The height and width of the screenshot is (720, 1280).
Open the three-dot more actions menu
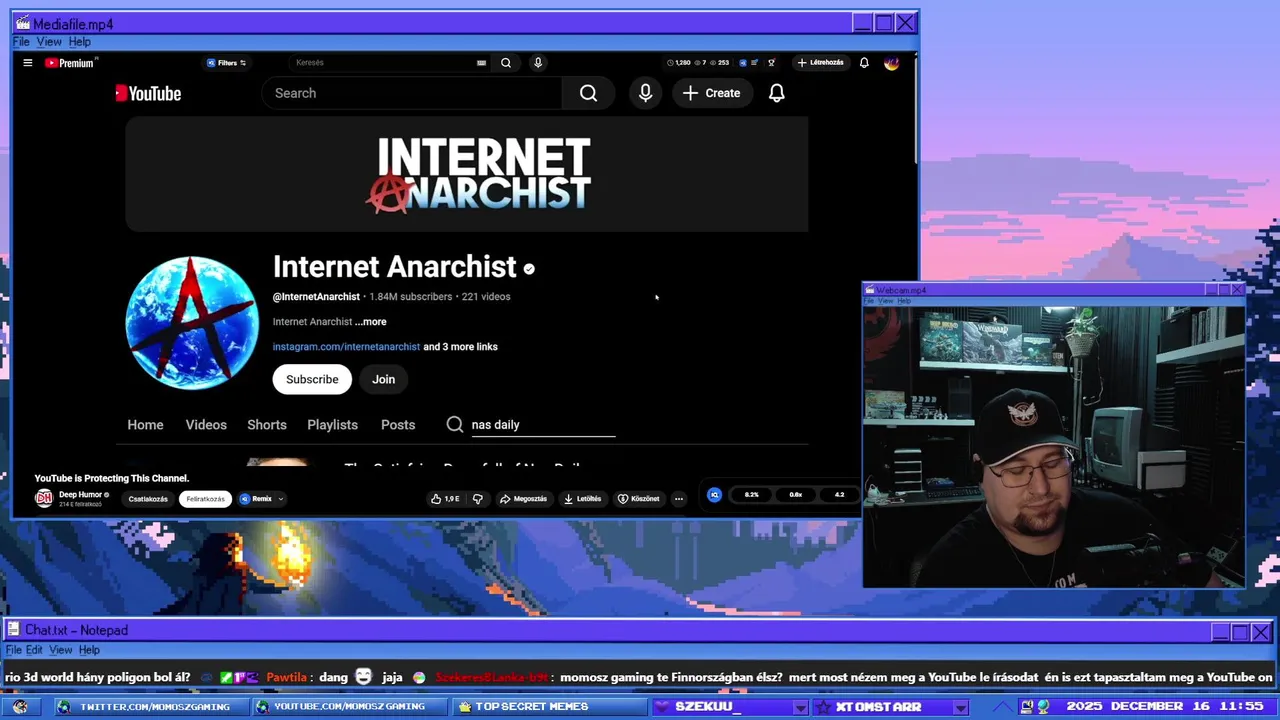coord(678,498)
